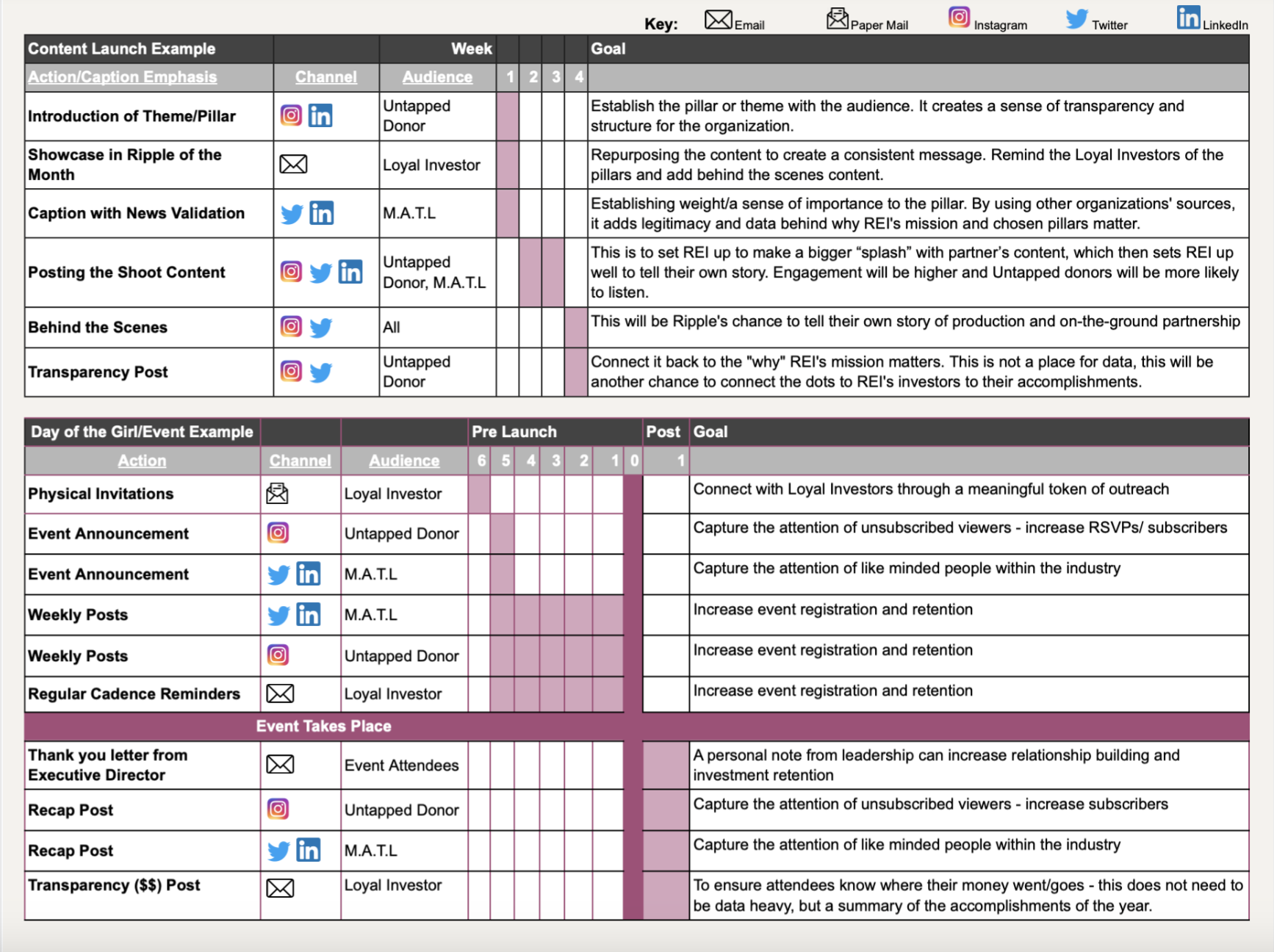Click Twitter icon in Caption with News Validation row
This screenshot has width=1274, height=952.
point(292,214)
